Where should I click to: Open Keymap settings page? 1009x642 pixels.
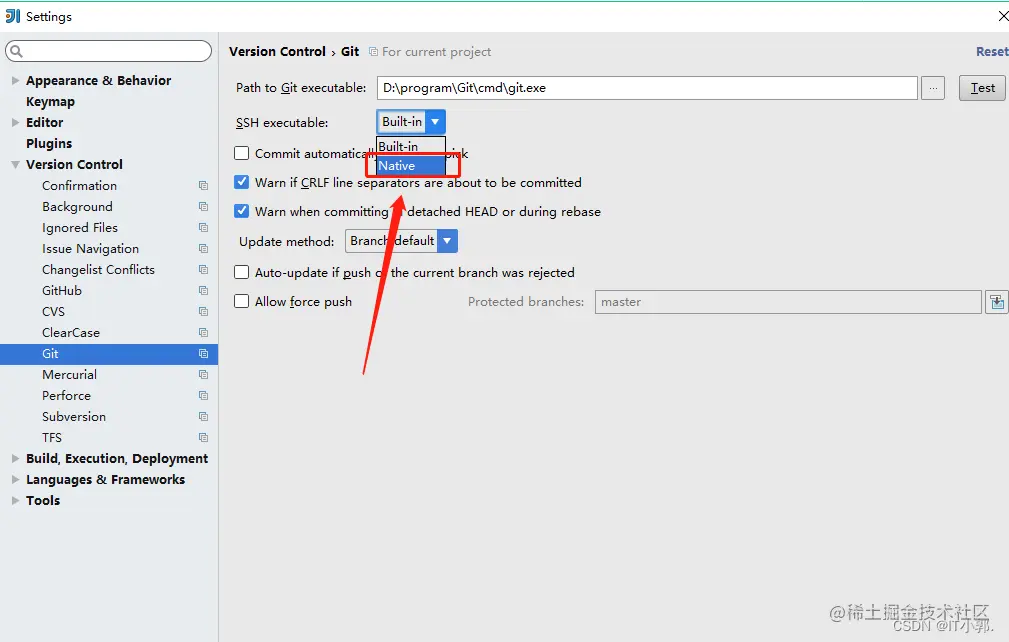[x=50, y=102]
